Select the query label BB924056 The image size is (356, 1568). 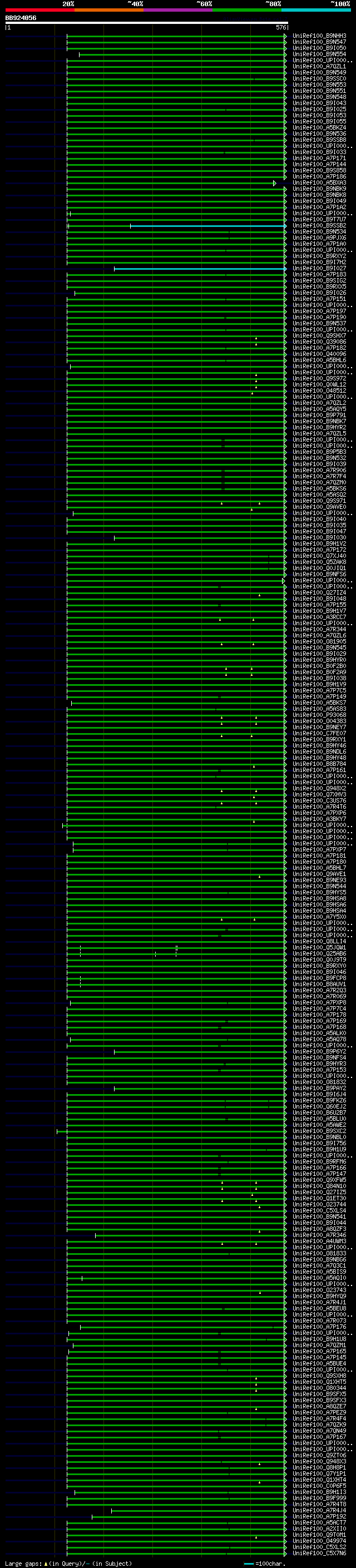(x=21, y=18)
